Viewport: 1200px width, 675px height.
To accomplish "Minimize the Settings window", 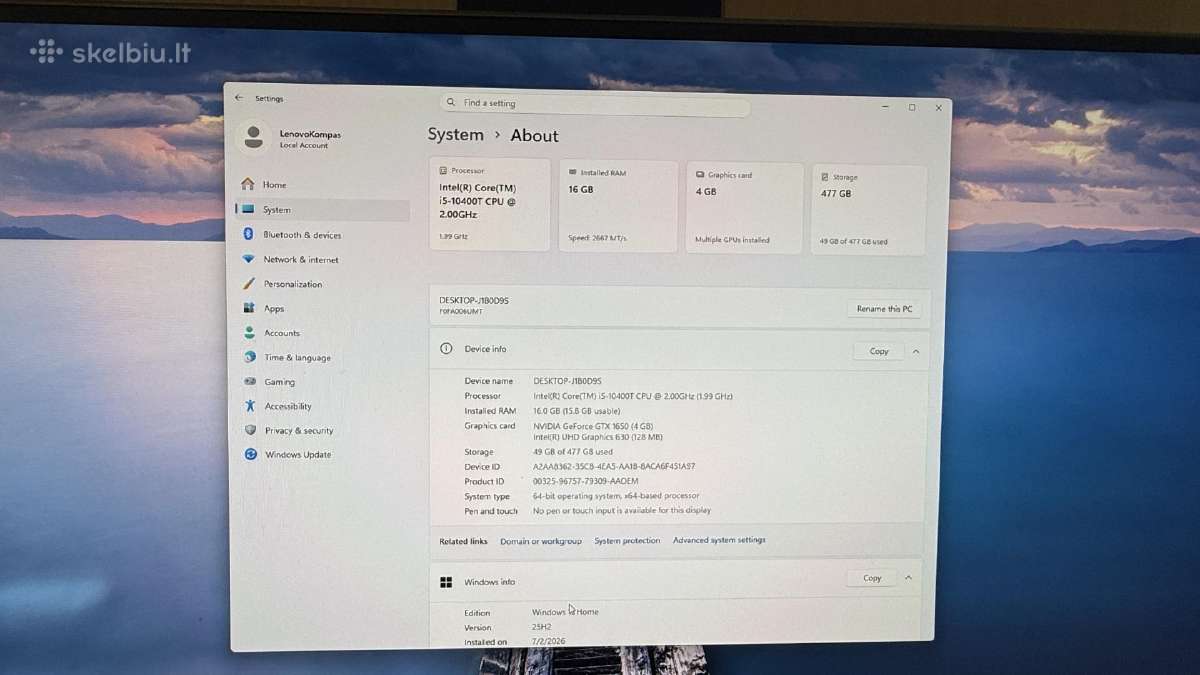I will (885, 106).
